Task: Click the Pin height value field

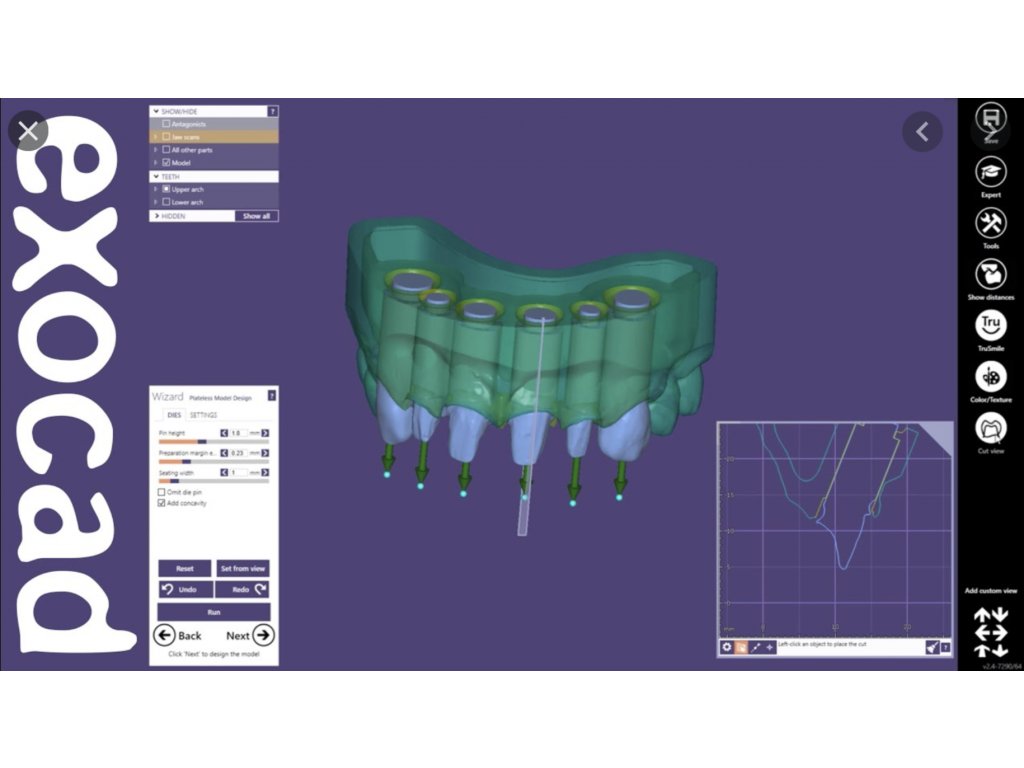Action: (x=238, y=433)
